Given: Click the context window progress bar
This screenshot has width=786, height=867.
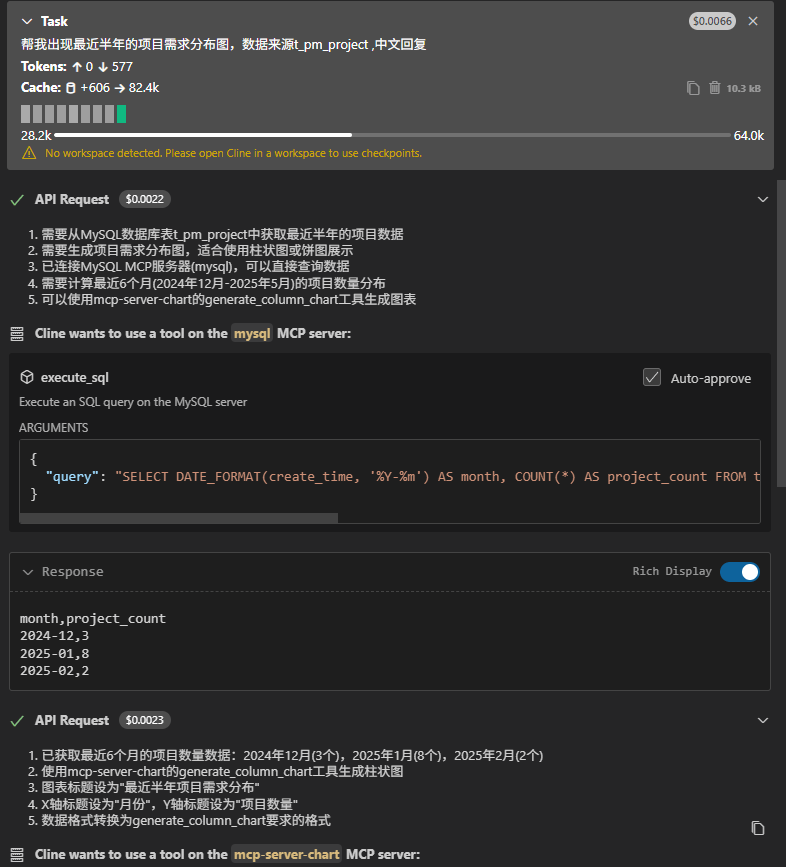Looking at the screenshot, I should tap(392, 135).
